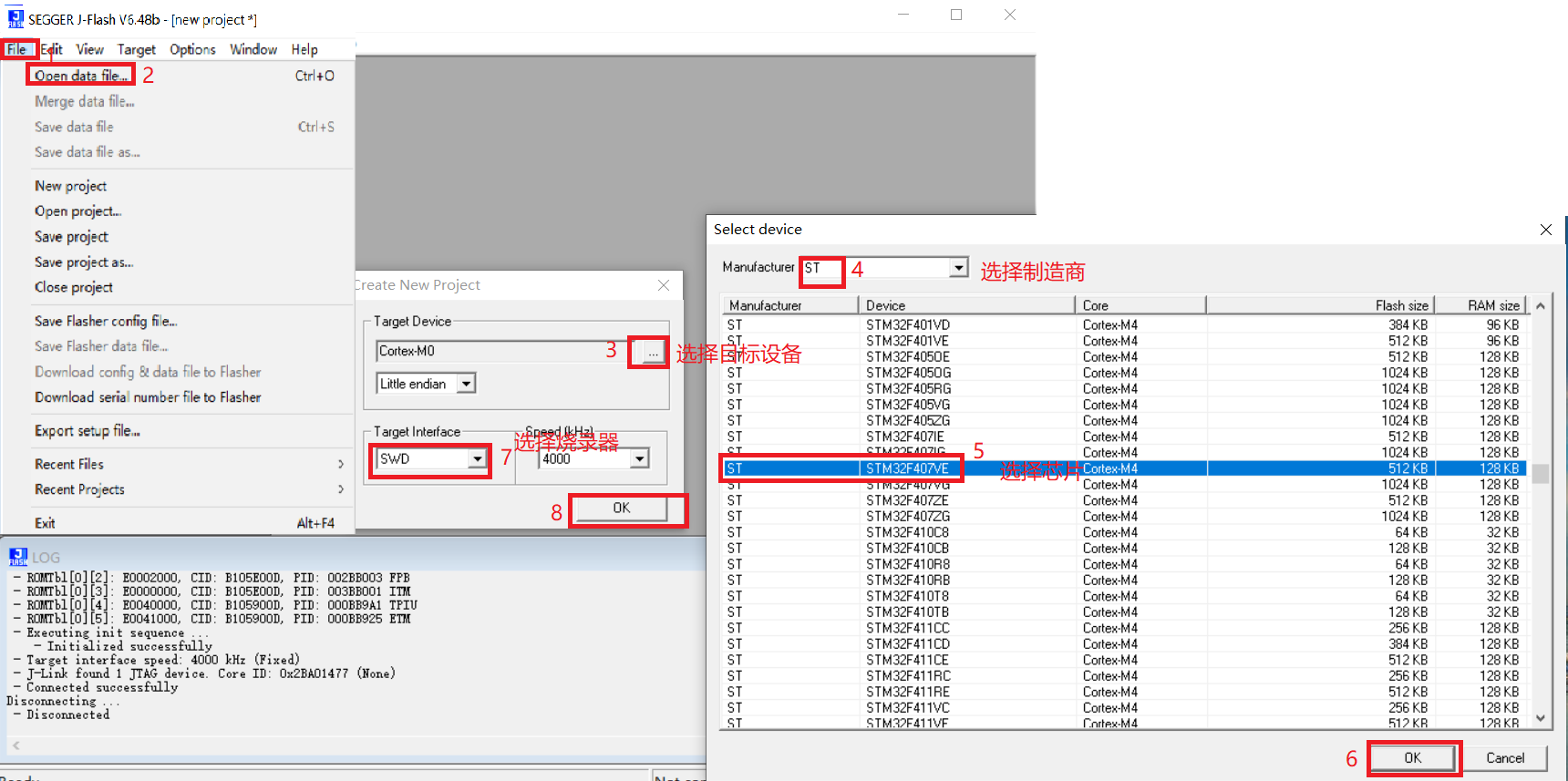Select device row STM32F411CC
The image size is (1568, 781).
point(1125,628)
